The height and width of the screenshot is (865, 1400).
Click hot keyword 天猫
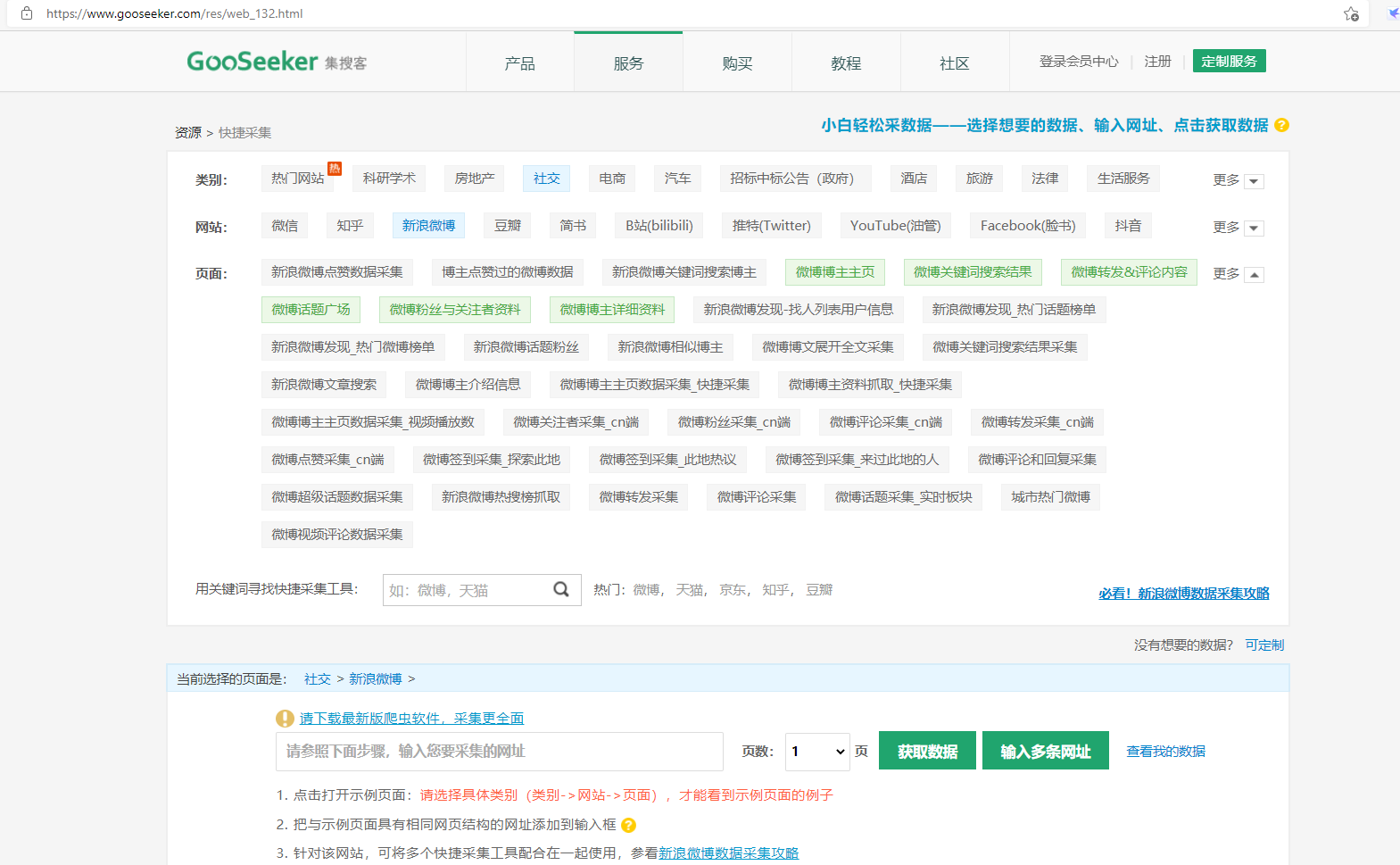point(690,590)
